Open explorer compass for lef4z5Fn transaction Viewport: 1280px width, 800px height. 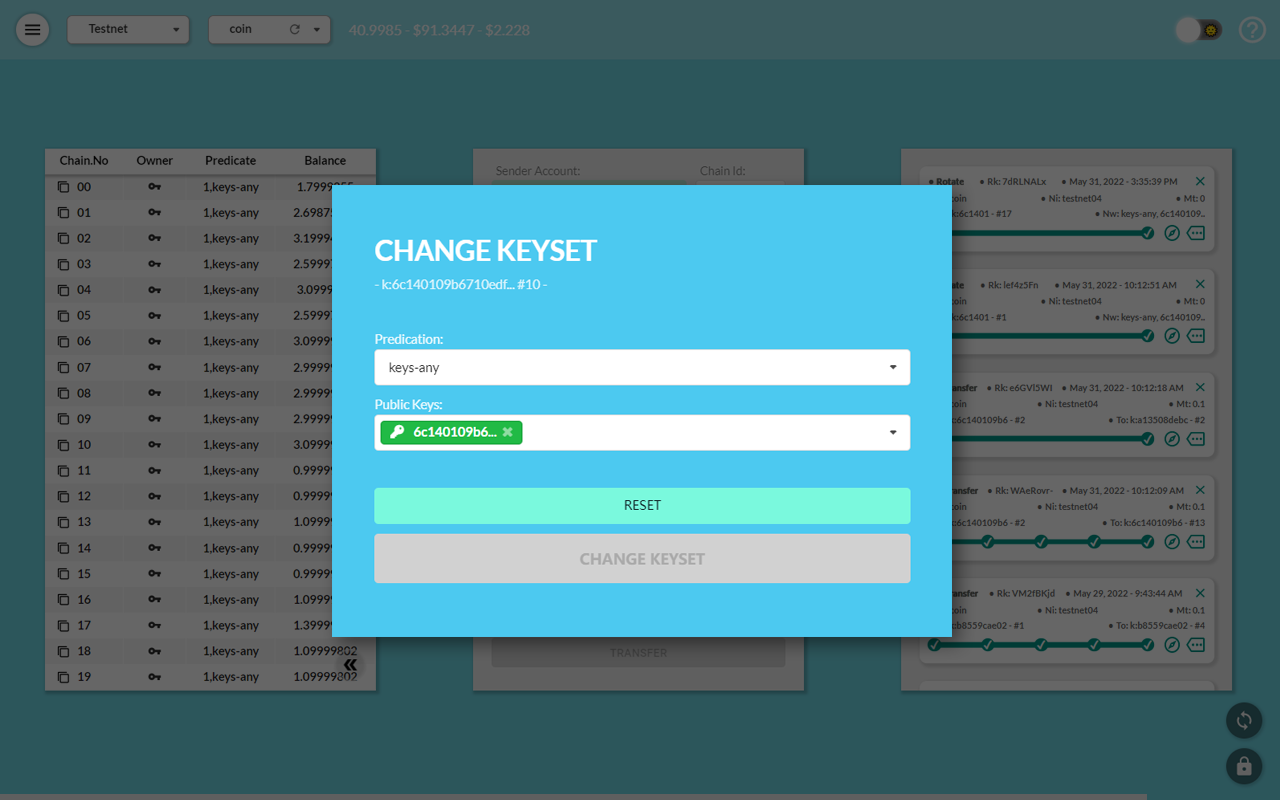click(1173, 336)
